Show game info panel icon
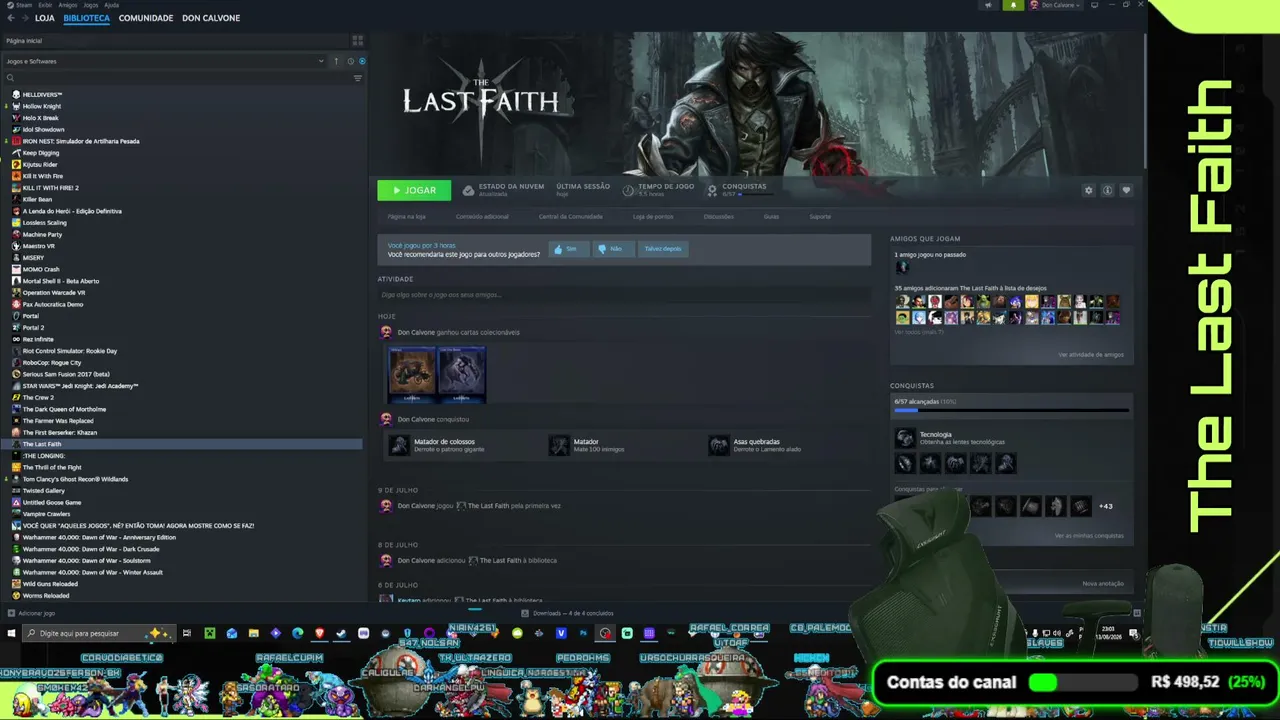 pos(1107,190)
